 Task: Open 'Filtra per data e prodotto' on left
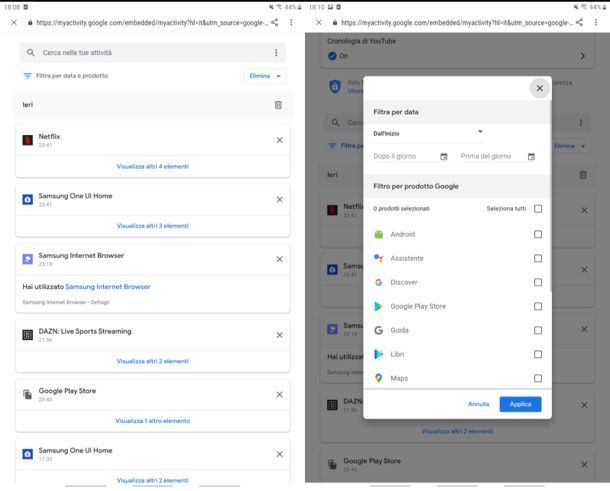(x=66, y=76)
